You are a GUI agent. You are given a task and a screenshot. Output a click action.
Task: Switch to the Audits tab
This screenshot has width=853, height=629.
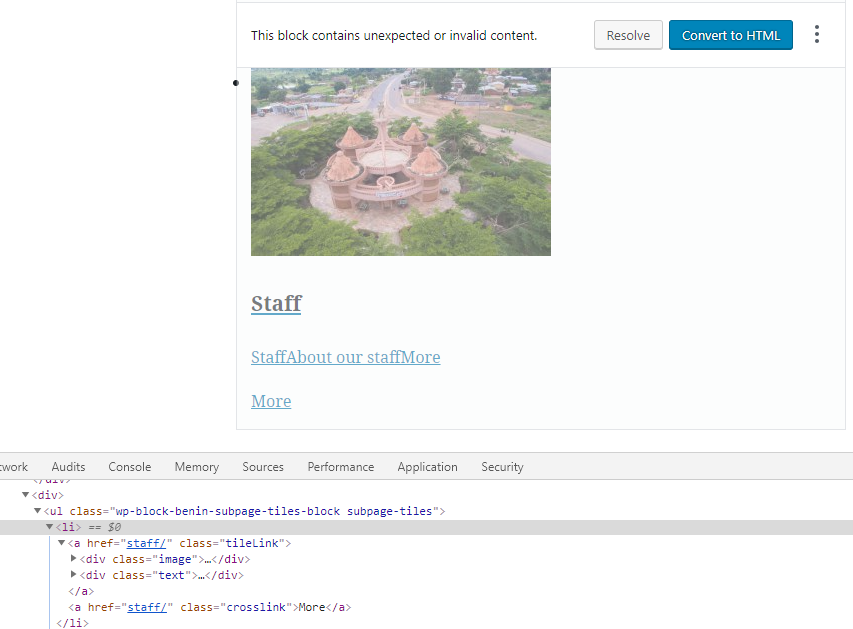(68, 467)
